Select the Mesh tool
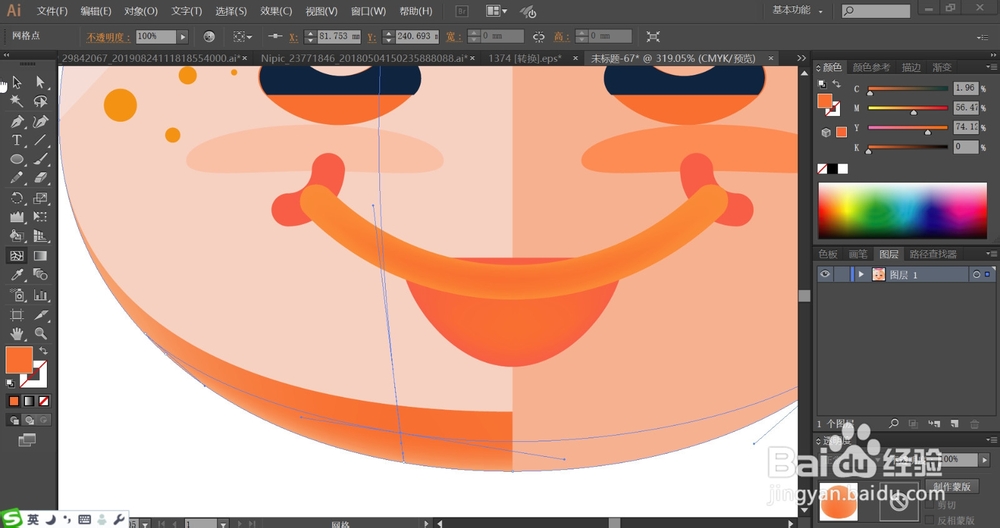 (17, 256)
